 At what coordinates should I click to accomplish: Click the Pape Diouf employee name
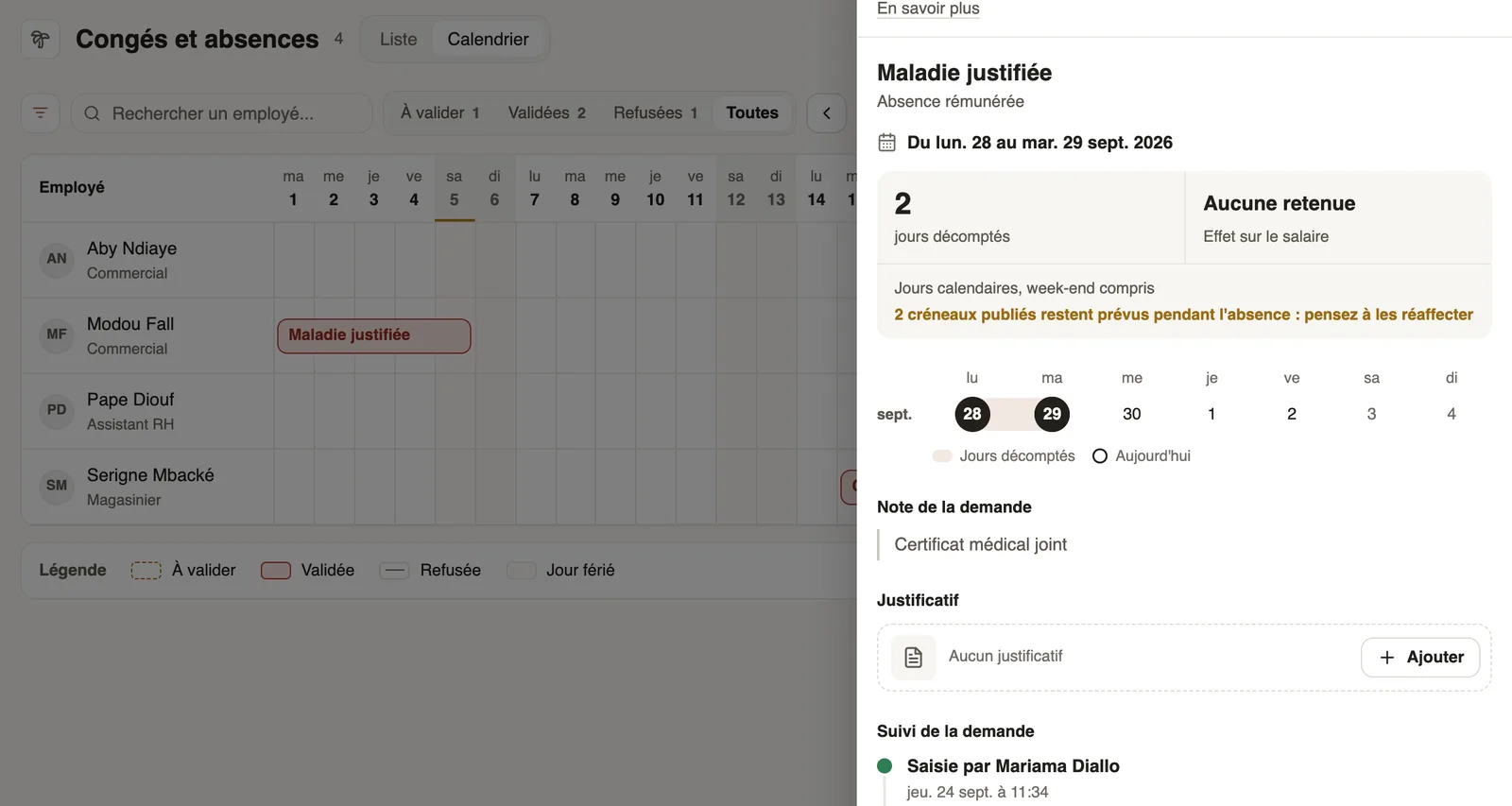coord(130,400)
